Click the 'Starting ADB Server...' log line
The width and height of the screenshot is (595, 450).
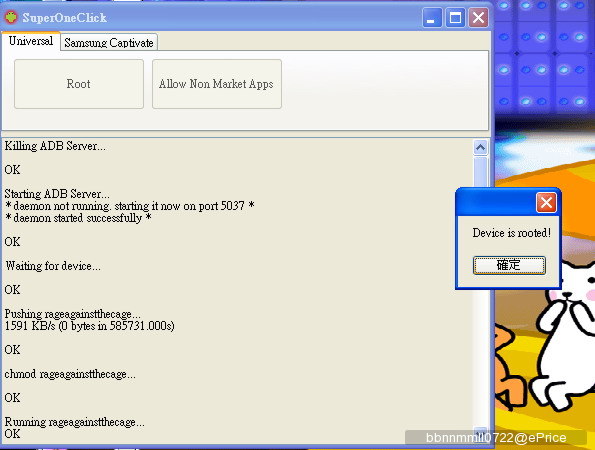57,194
